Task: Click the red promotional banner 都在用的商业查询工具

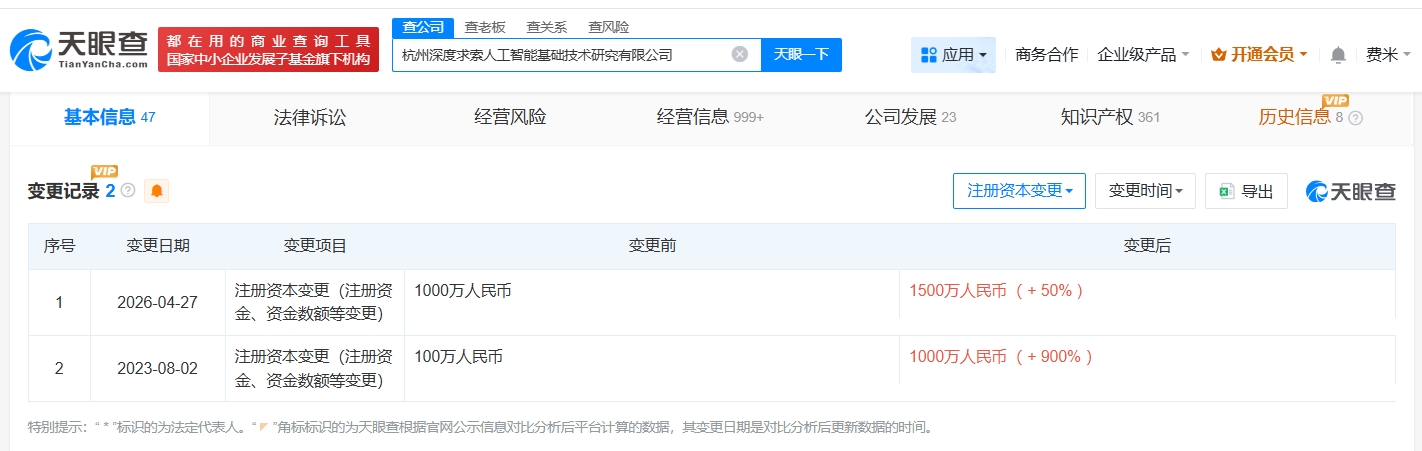Action: pos(269,49)
